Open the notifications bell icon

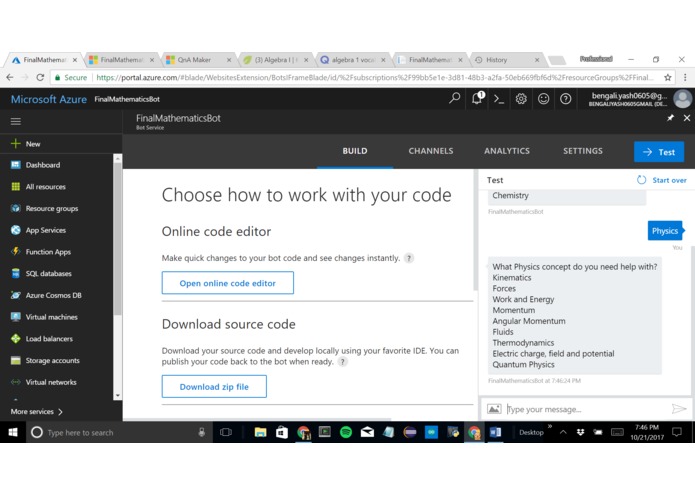[x=477, y=98]
